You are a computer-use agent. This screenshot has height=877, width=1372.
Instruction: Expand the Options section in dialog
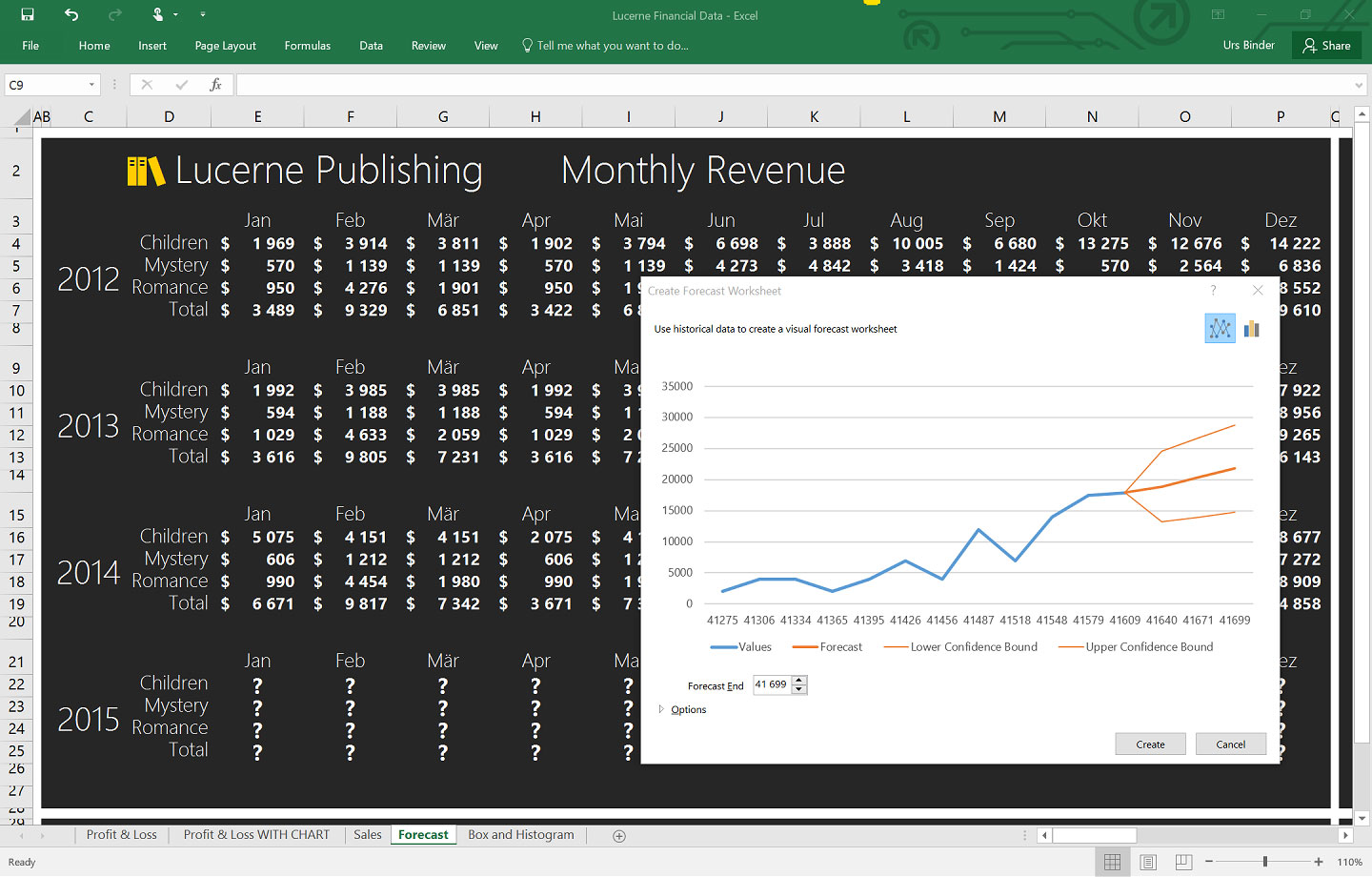(682, 709)
